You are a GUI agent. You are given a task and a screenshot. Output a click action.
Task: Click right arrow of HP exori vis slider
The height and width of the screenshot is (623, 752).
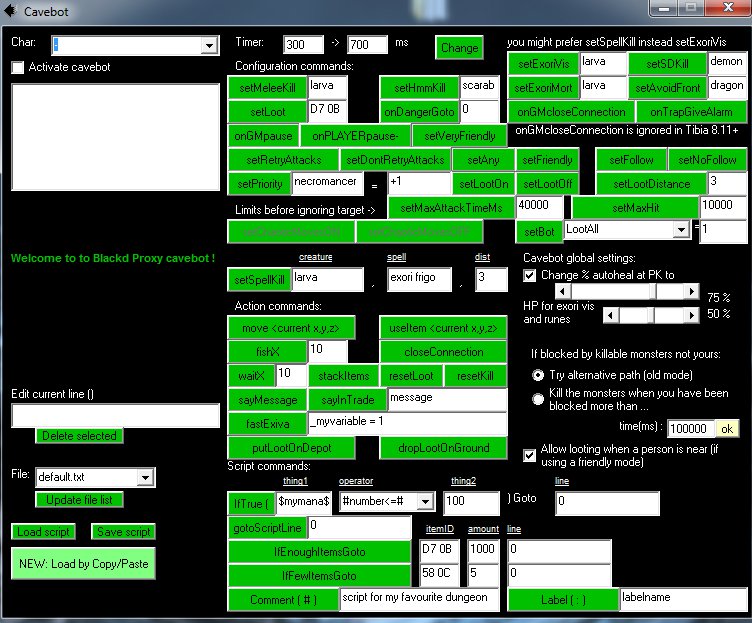click(691, 315)
